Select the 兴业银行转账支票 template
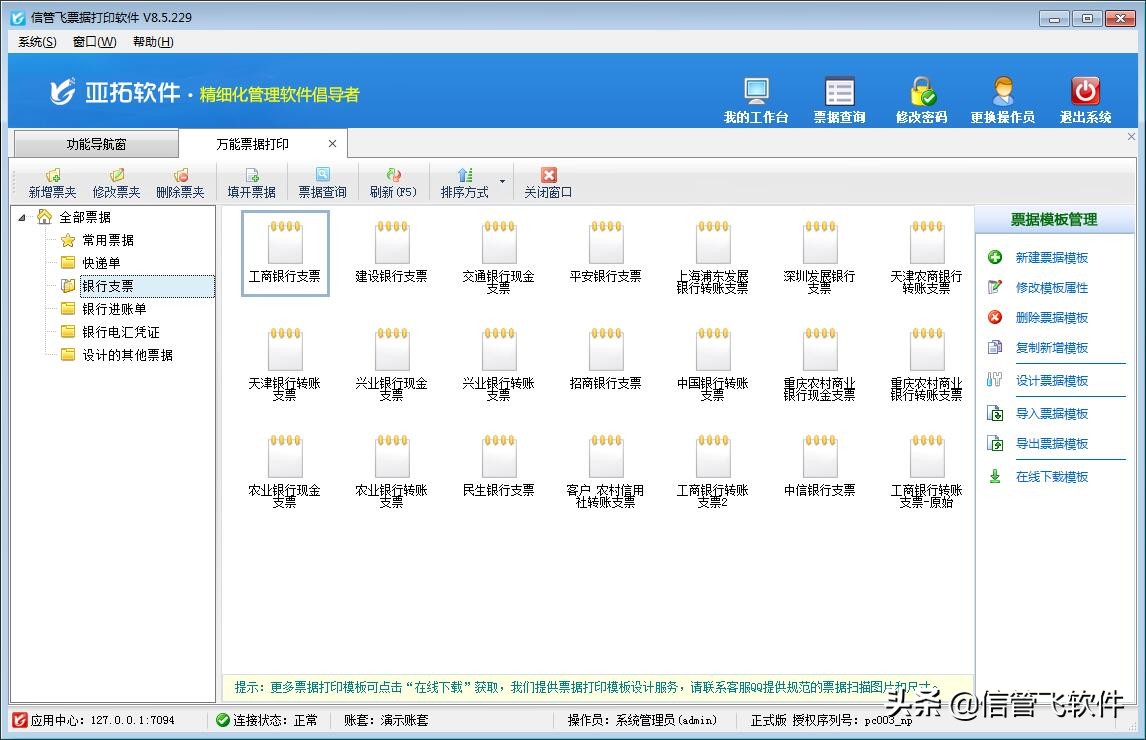The height and width of the screenshot is (740, 1146). pos(498,363)
